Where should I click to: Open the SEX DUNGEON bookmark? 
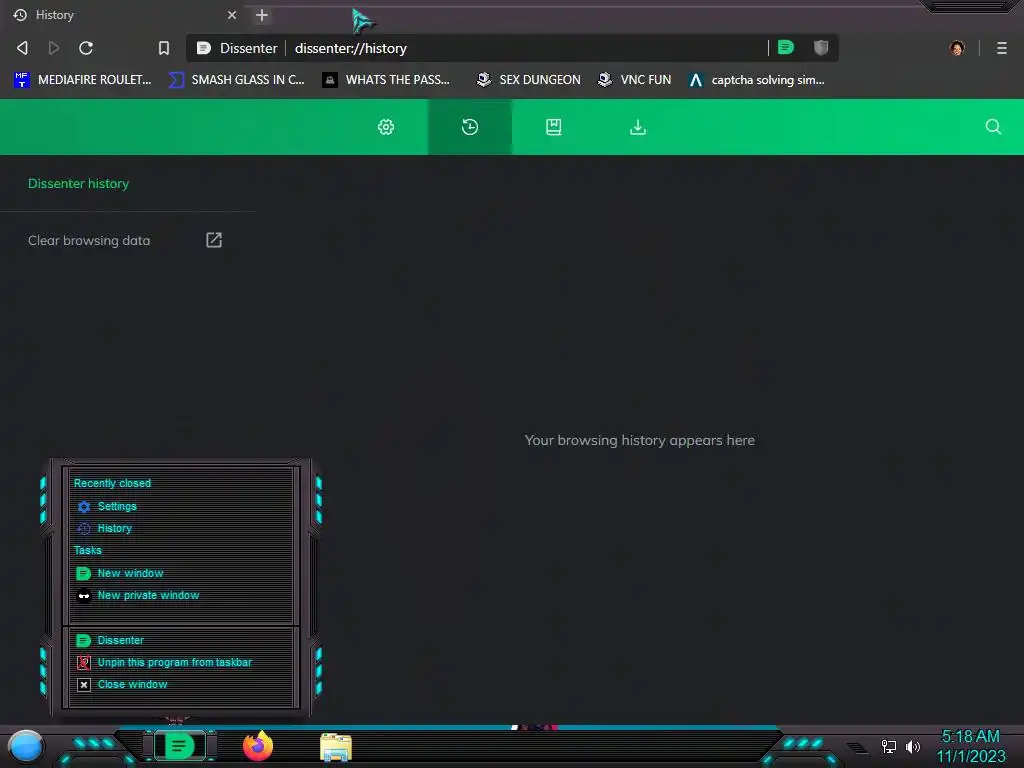(528, 80)
